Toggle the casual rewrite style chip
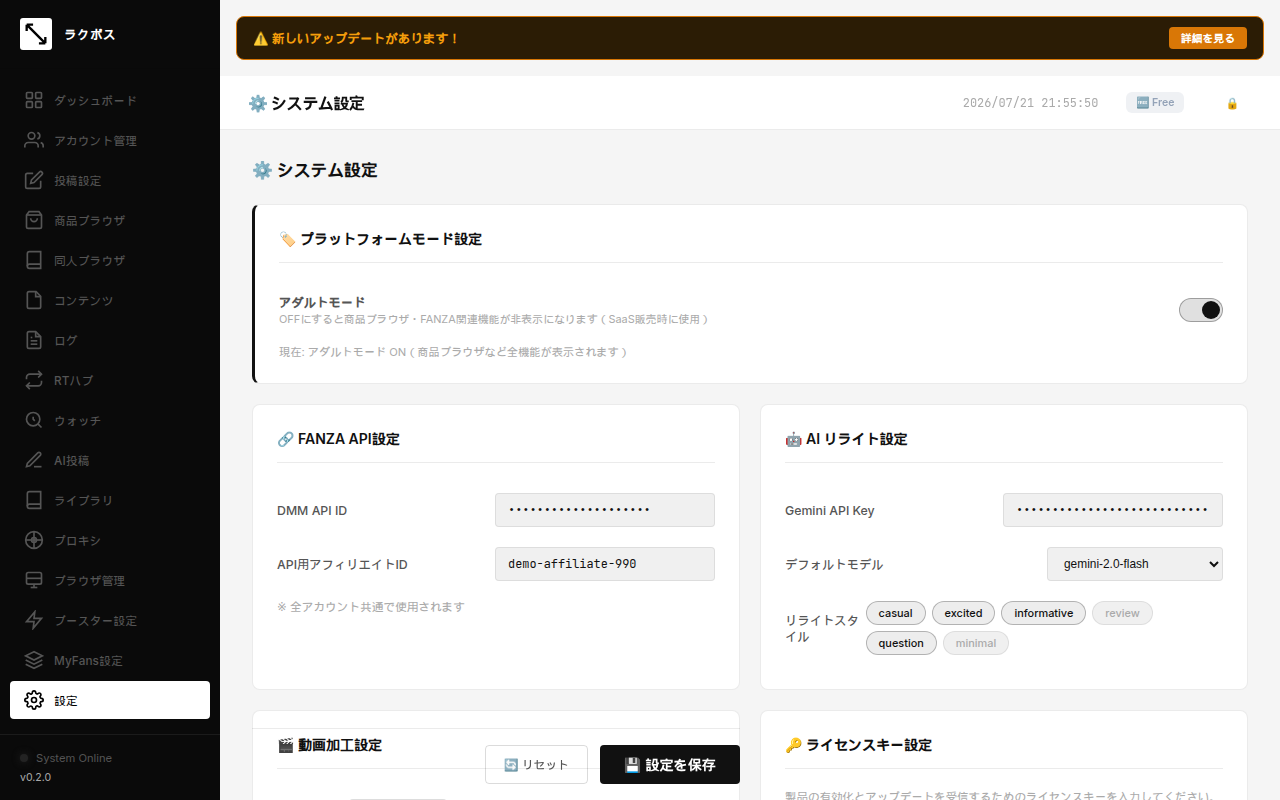 (896, 613)
